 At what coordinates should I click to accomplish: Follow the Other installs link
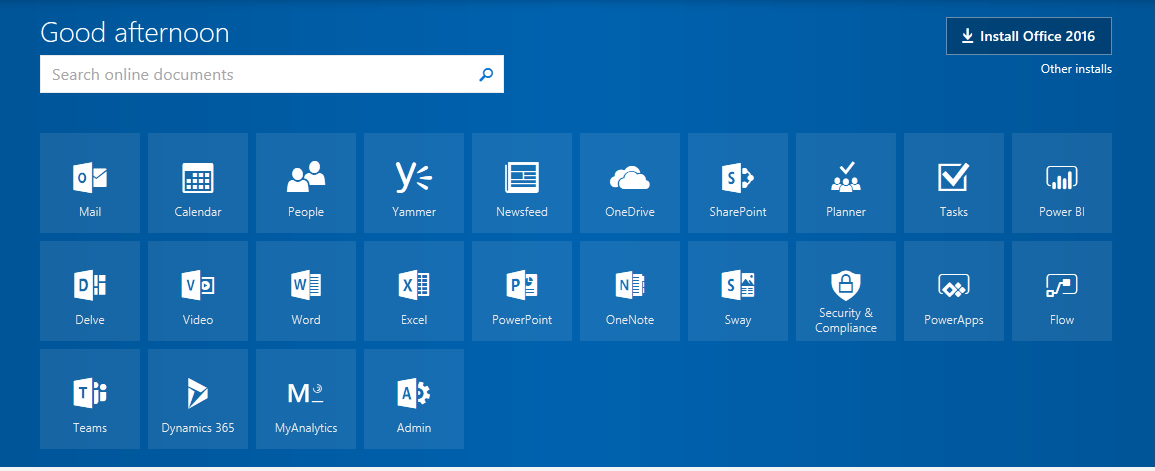tap(1076, 69)
